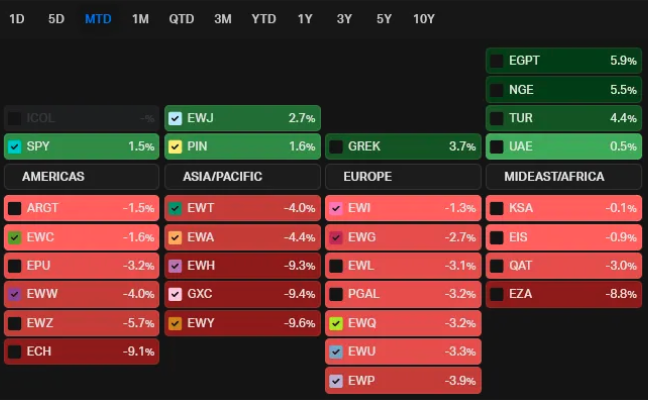Toggle the EWW purple checkbox
The image size is (648, 400).
(14, 295)
